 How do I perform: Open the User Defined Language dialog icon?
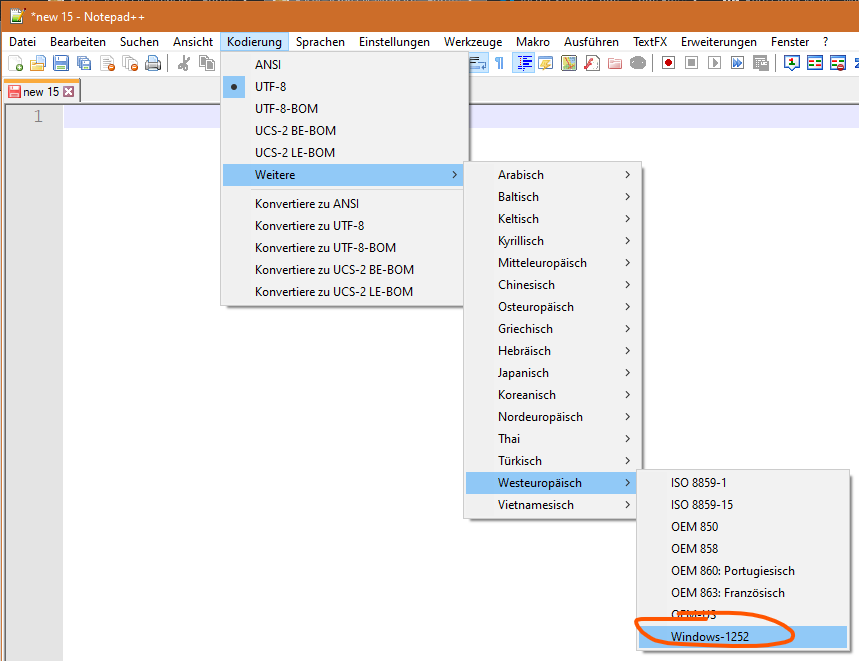(546, 64)
